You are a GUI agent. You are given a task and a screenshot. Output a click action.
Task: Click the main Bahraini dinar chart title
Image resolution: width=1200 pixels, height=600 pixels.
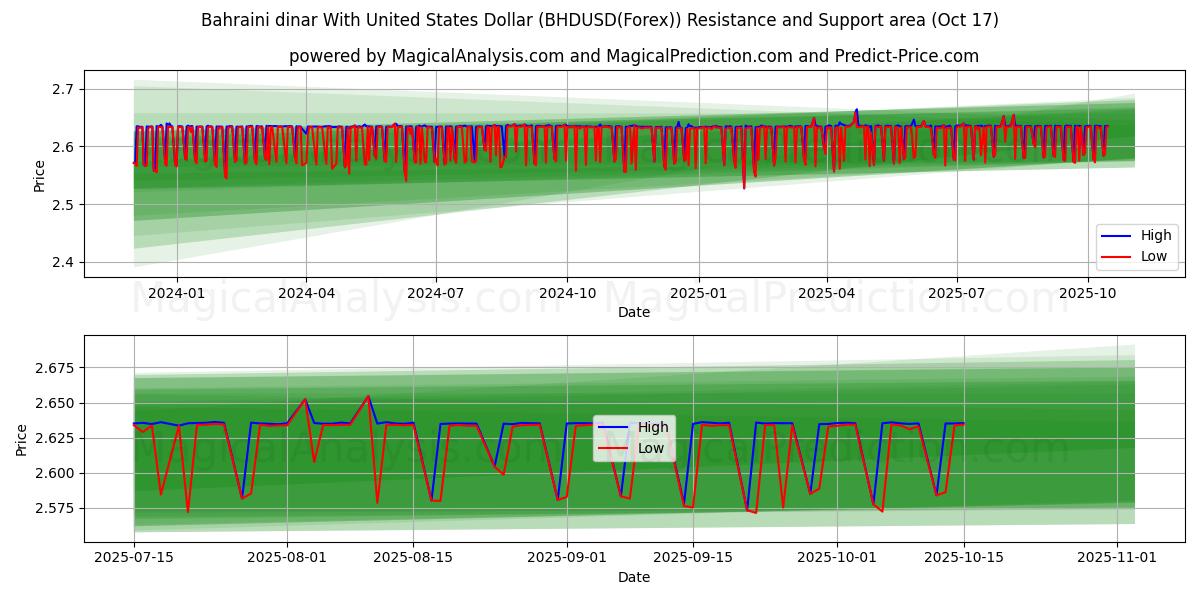click(600, 20)
